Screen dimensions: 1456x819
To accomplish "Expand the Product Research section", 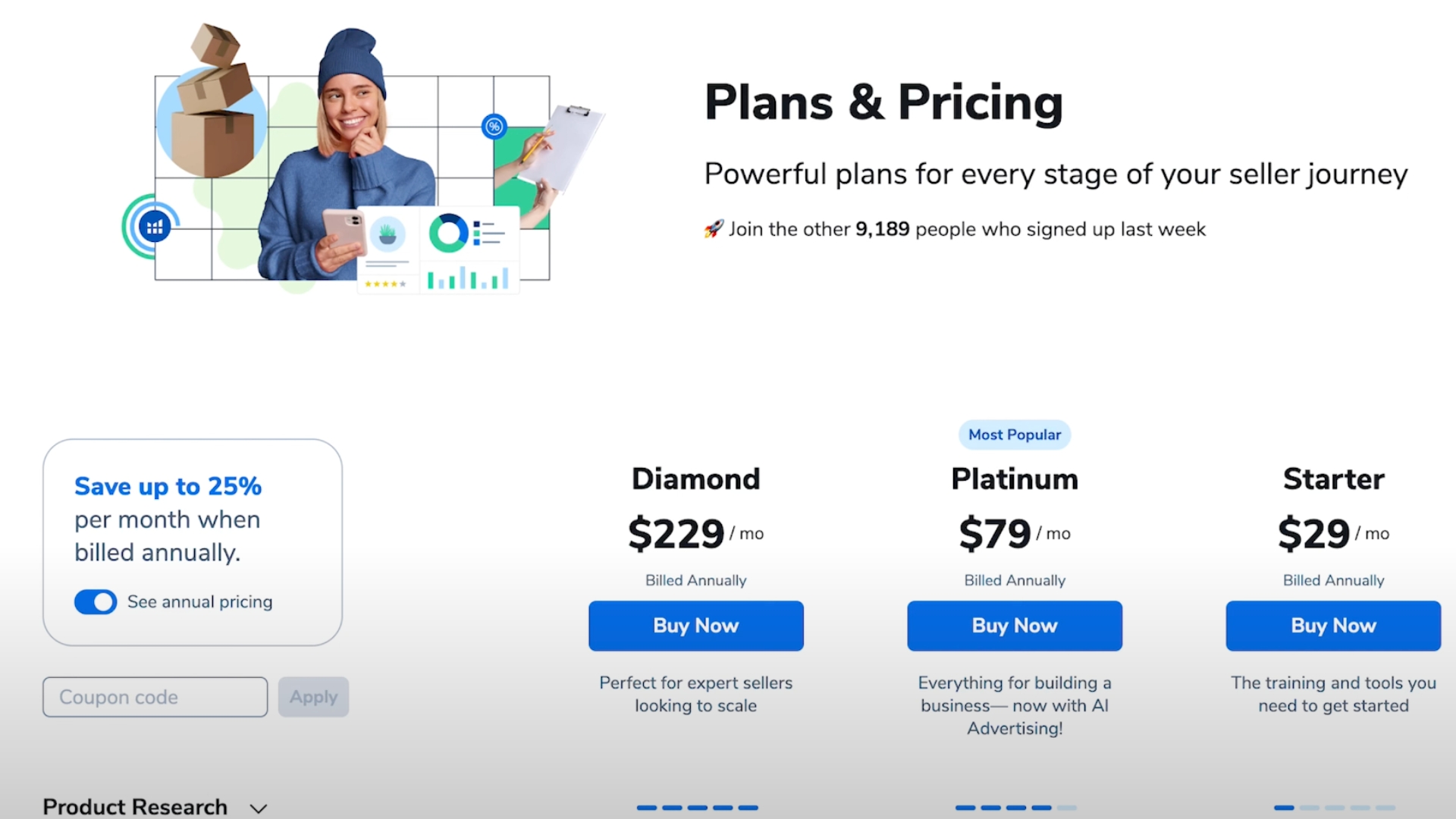I will (135, 807).
